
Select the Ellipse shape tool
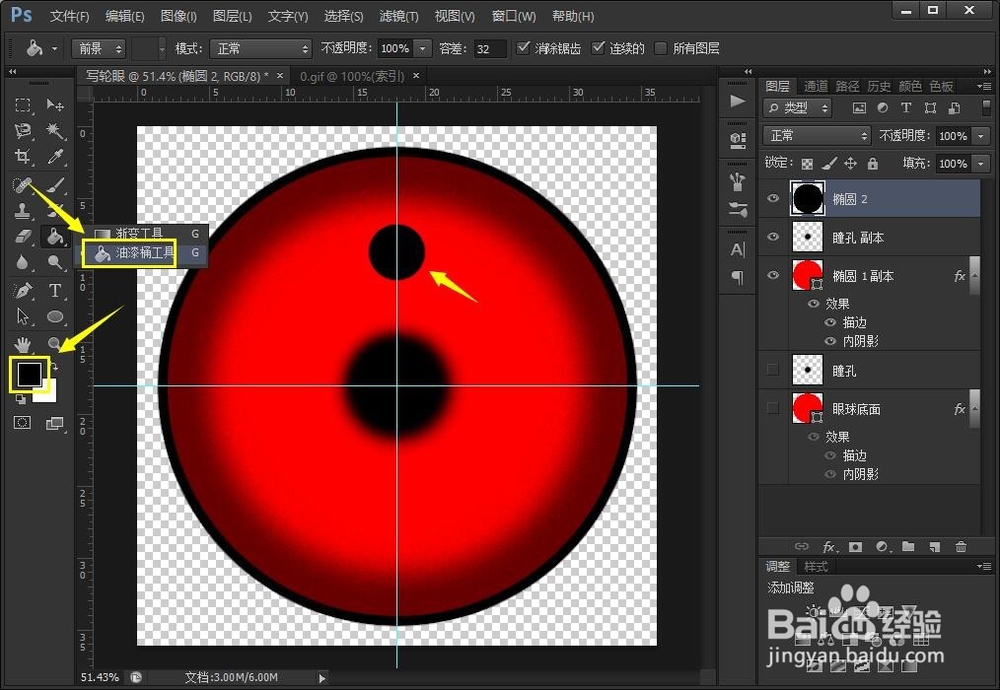coord(55,317)
